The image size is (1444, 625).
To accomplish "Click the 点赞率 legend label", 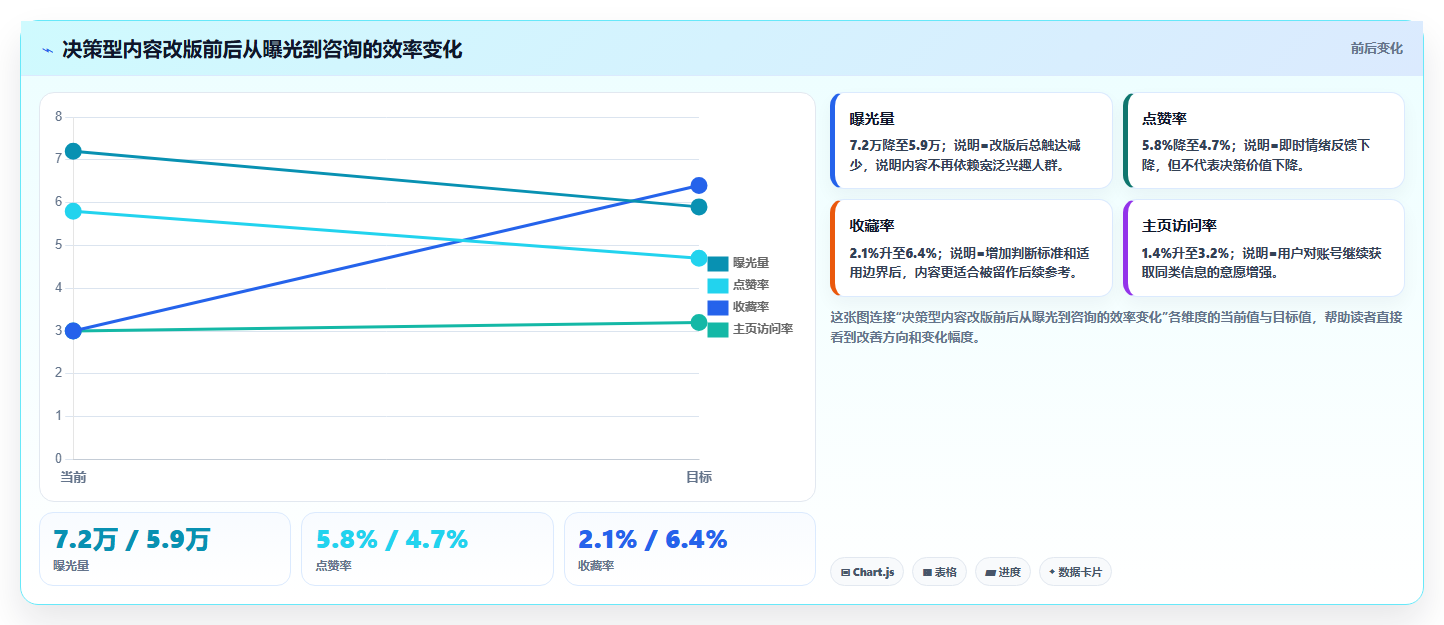I will [x=751, y=285].
